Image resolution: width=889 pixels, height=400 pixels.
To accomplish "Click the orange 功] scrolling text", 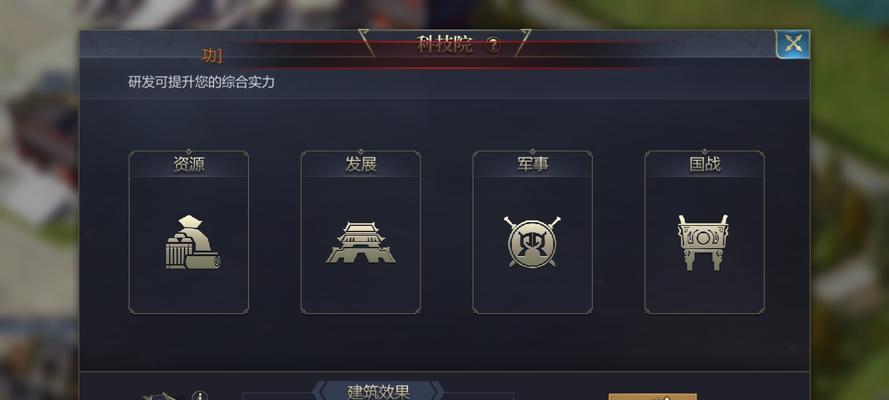I will pos(211,56).
